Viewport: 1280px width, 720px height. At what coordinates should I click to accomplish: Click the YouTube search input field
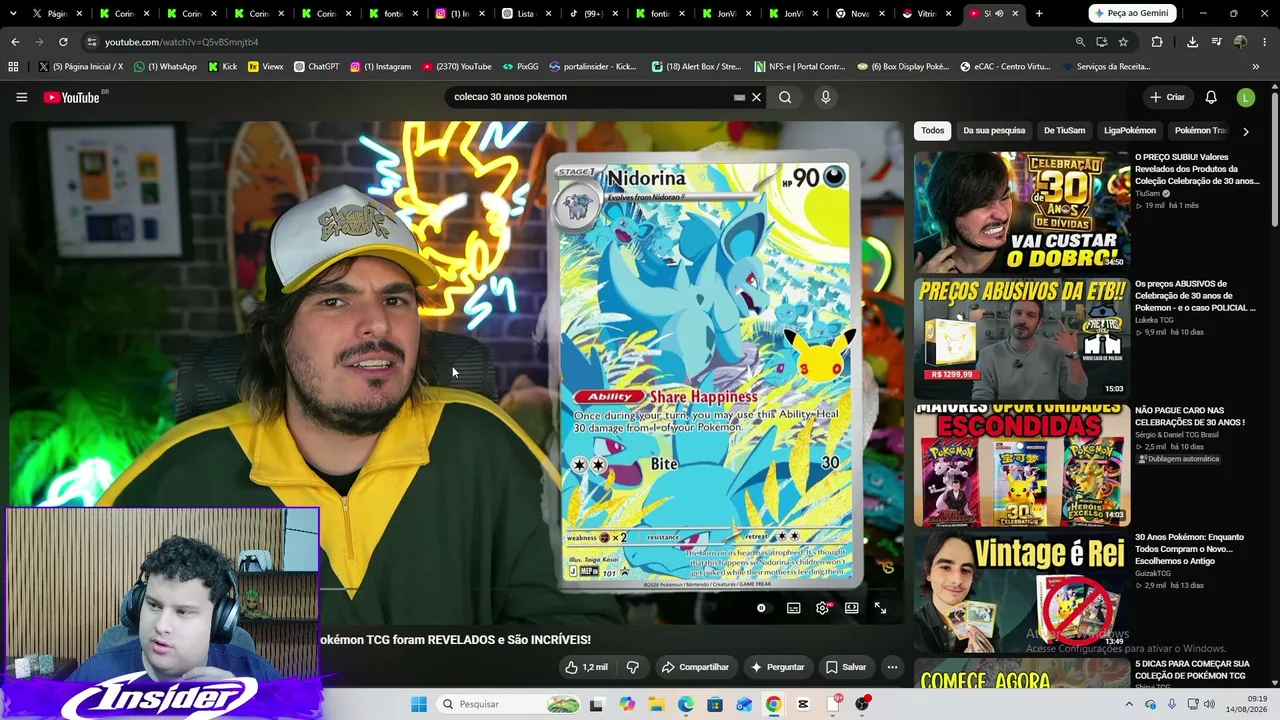(590, 97)
